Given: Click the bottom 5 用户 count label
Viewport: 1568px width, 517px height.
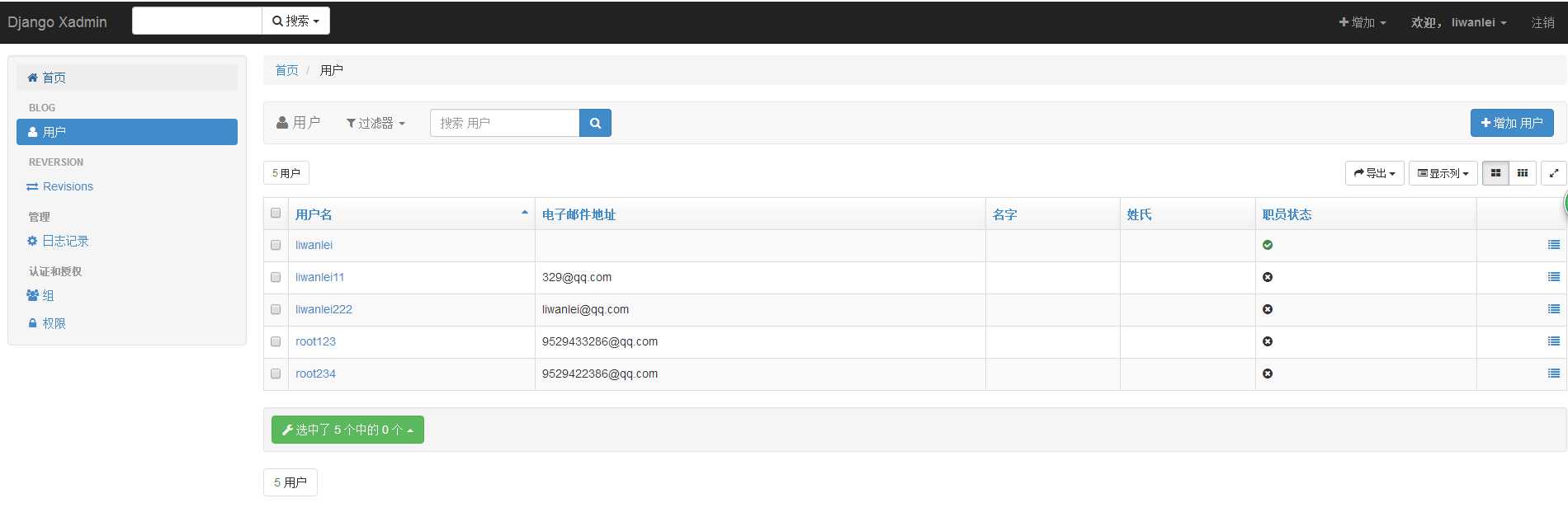Looking at the screenshot, I should coord(290,482).
